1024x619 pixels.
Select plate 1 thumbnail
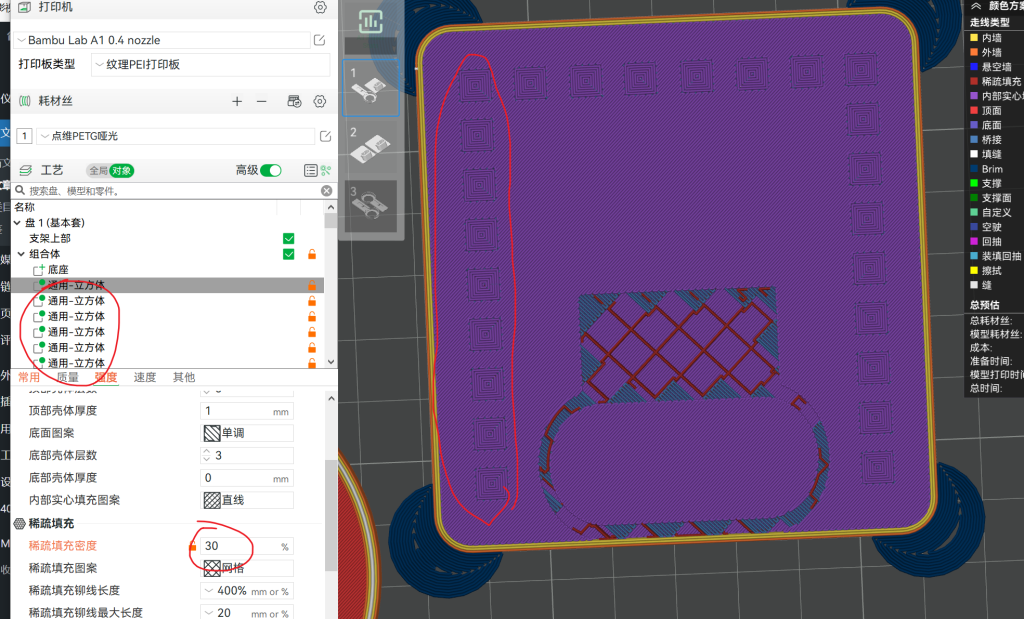click(x=371, y=88)
